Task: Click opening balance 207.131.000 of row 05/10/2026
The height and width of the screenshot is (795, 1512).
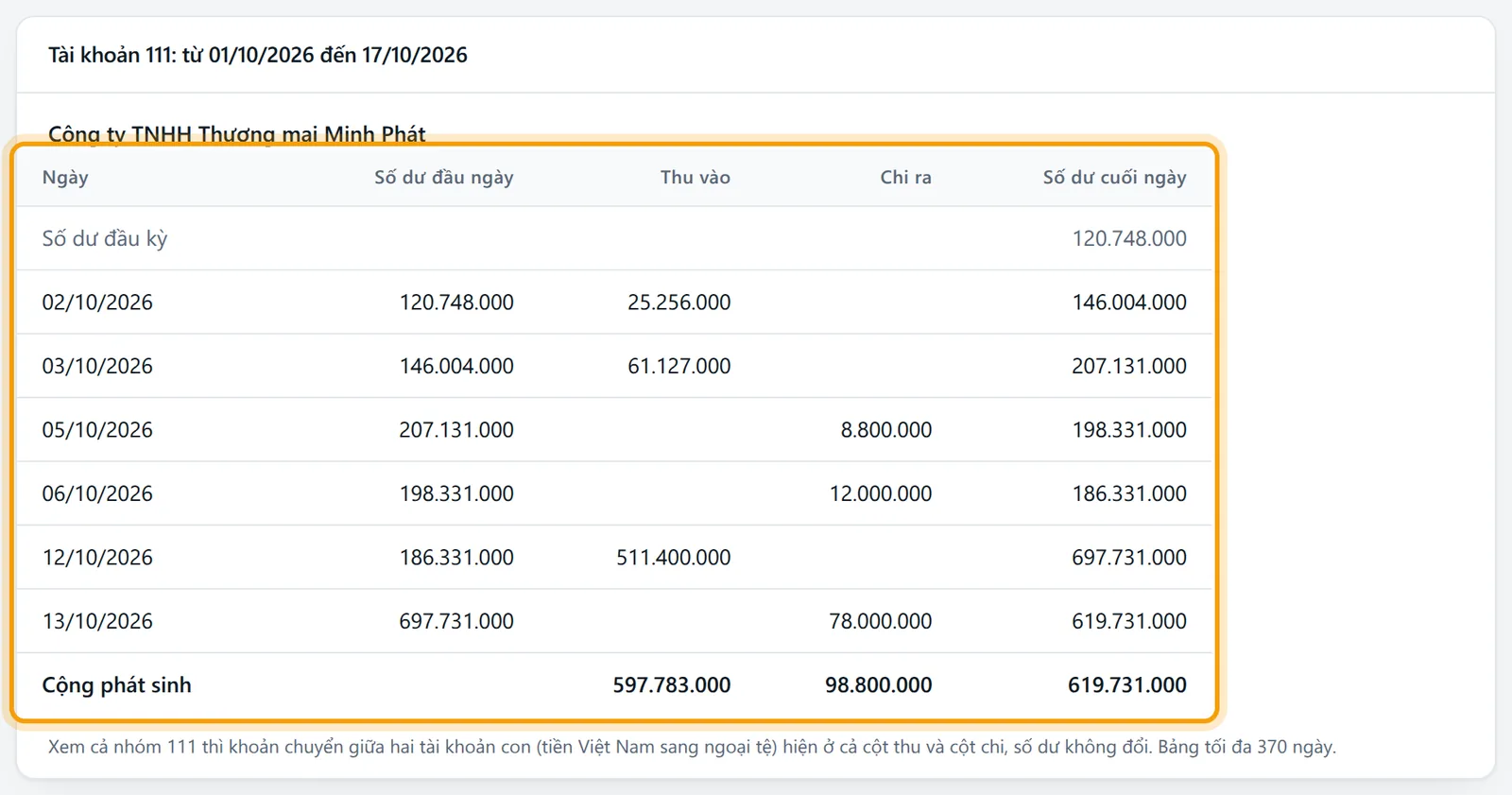Action: 456,430
